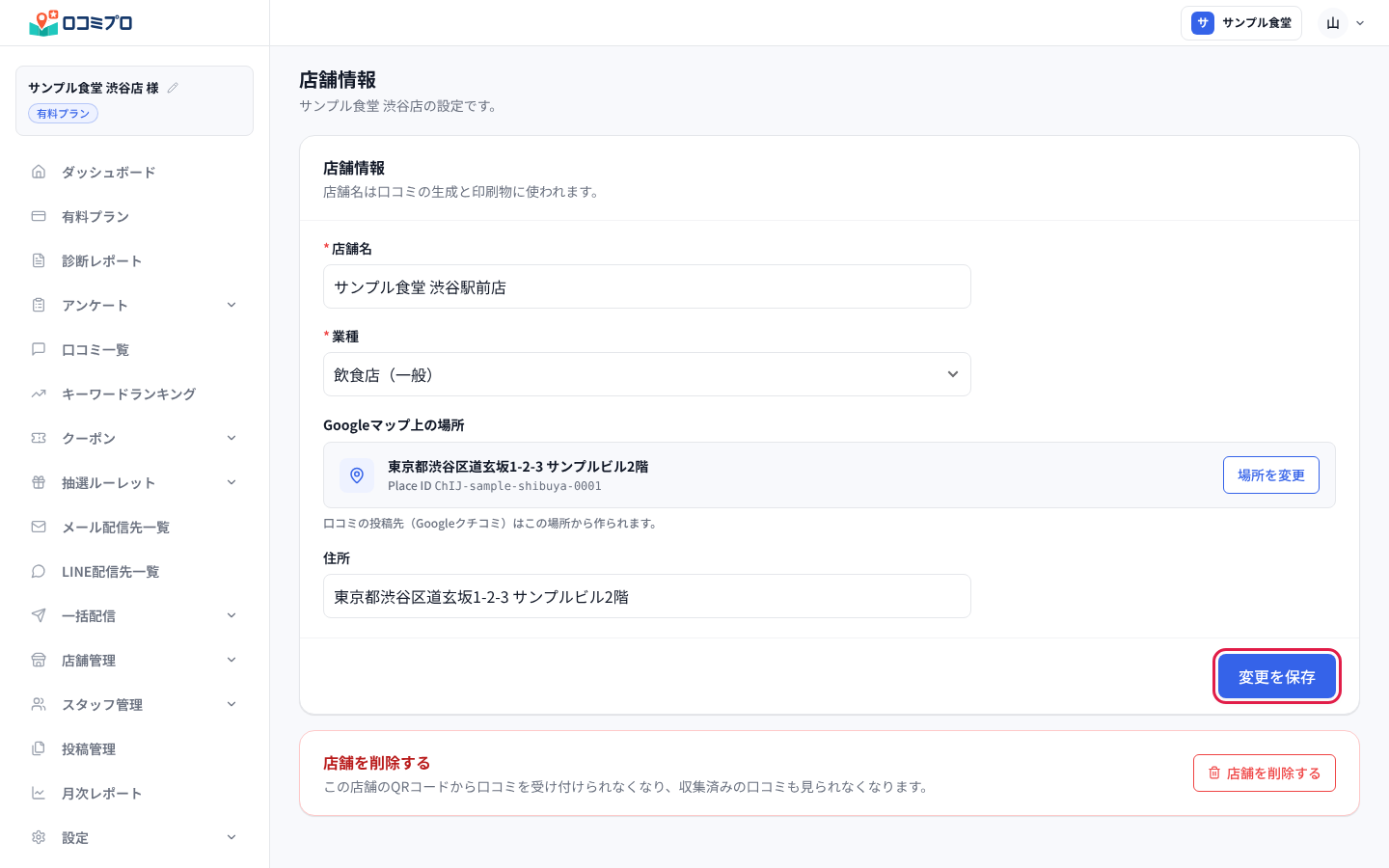Click the ダッシュボード home icon
The image size is (1389, 868).
(39, 172)
